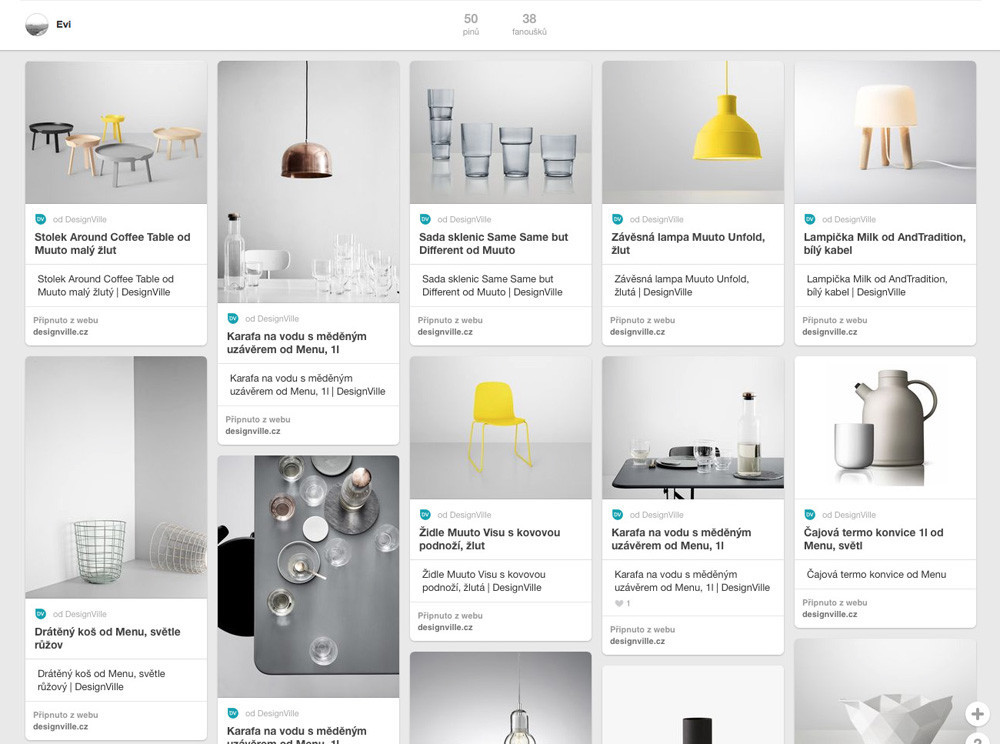Viewport: 1000px width, 744px height.
Task: Open the coffee tables photo thumbnail
Action: (x=116, y=133)
